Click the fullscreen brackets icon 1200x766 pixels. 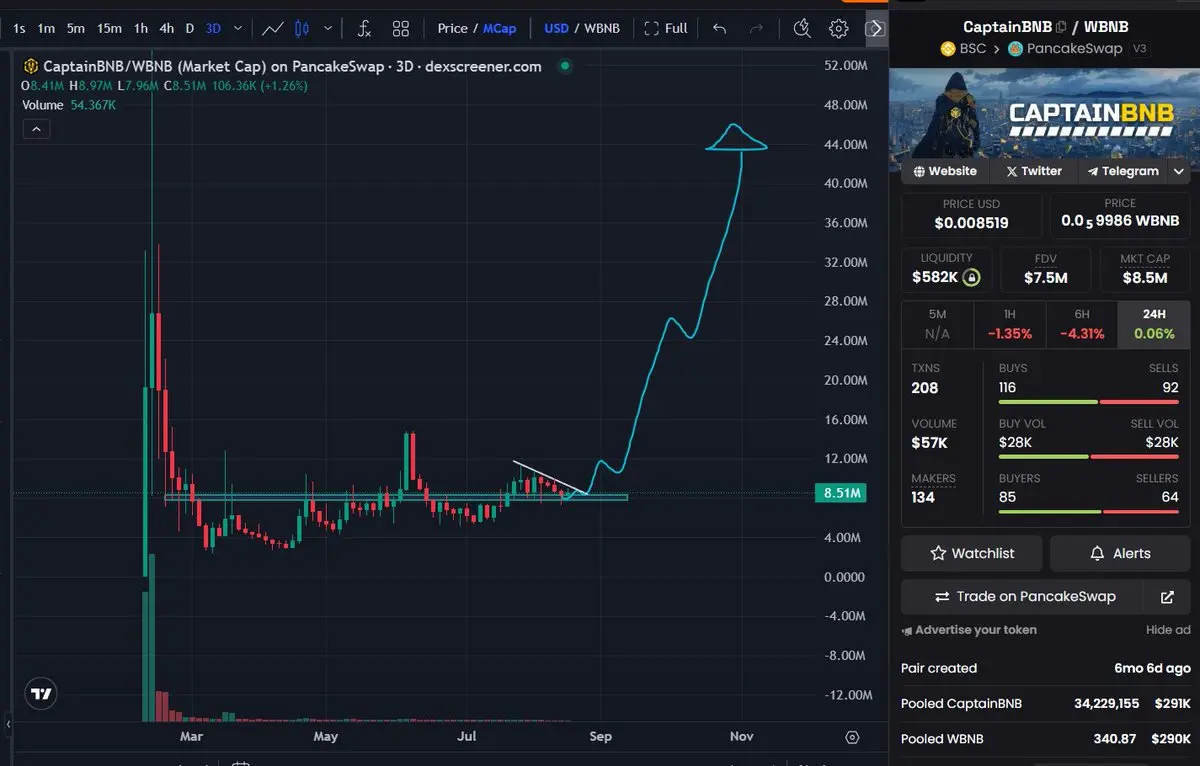click(x=652, y=28)
